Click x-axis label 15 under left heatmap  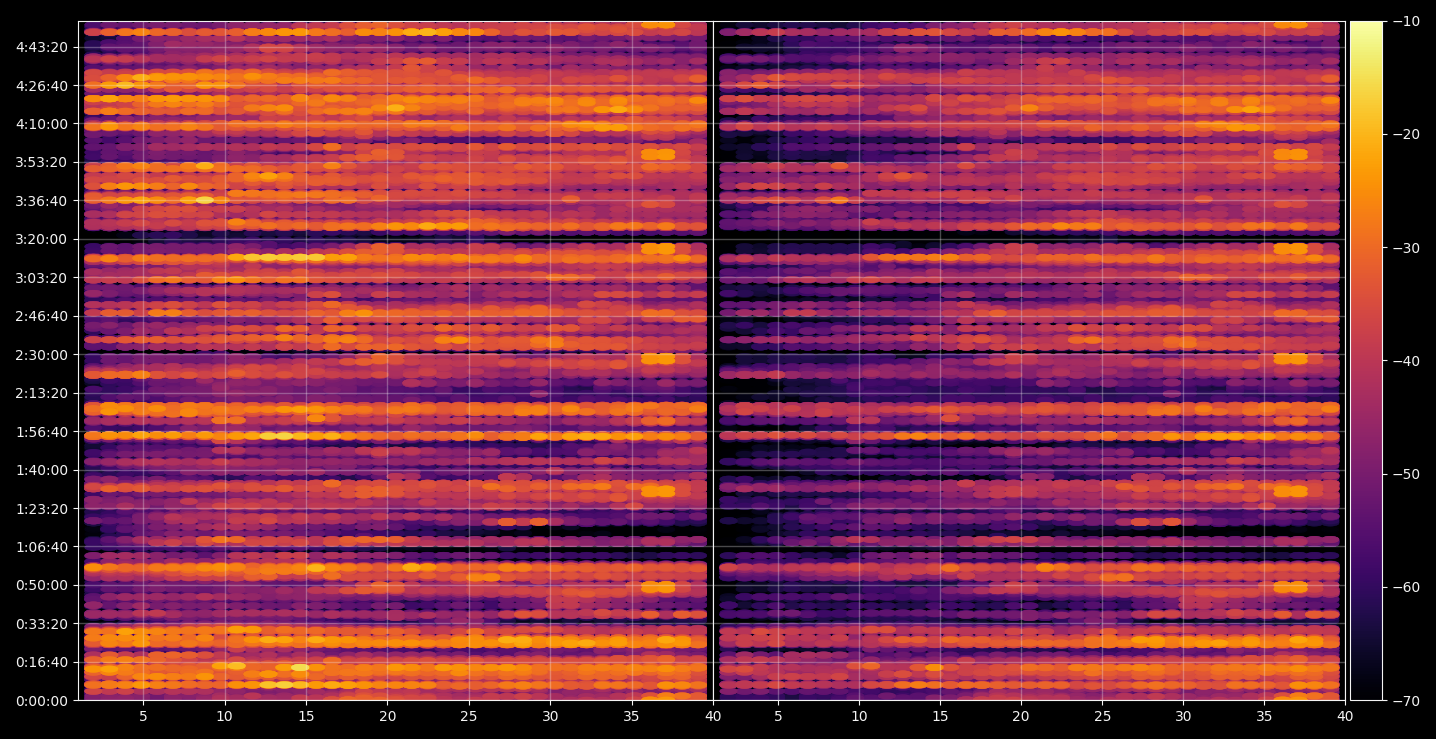tap(306, 716)
